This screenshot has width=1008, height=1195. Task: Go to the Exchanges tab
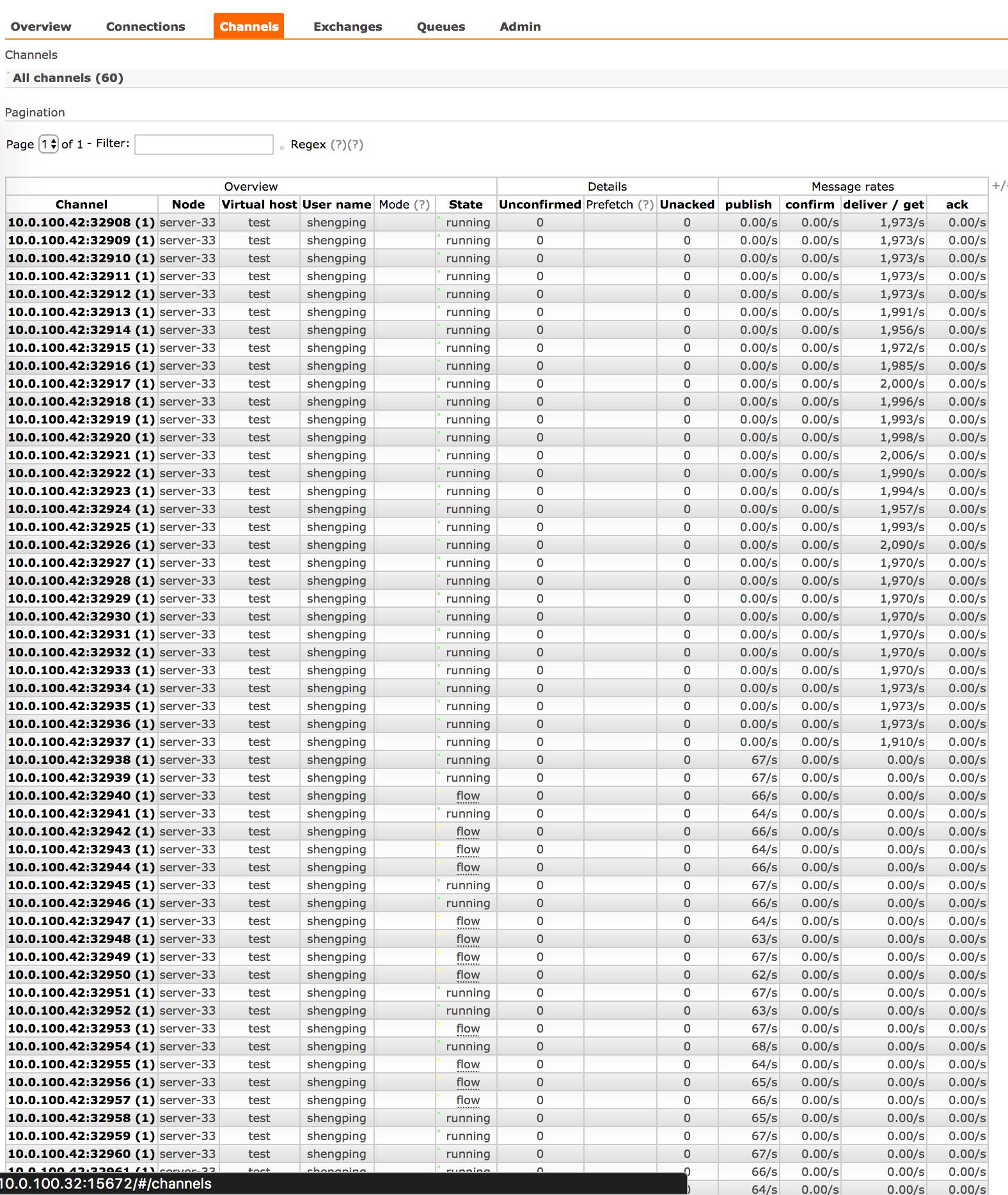pyautogui.click(x=347, y=26)
